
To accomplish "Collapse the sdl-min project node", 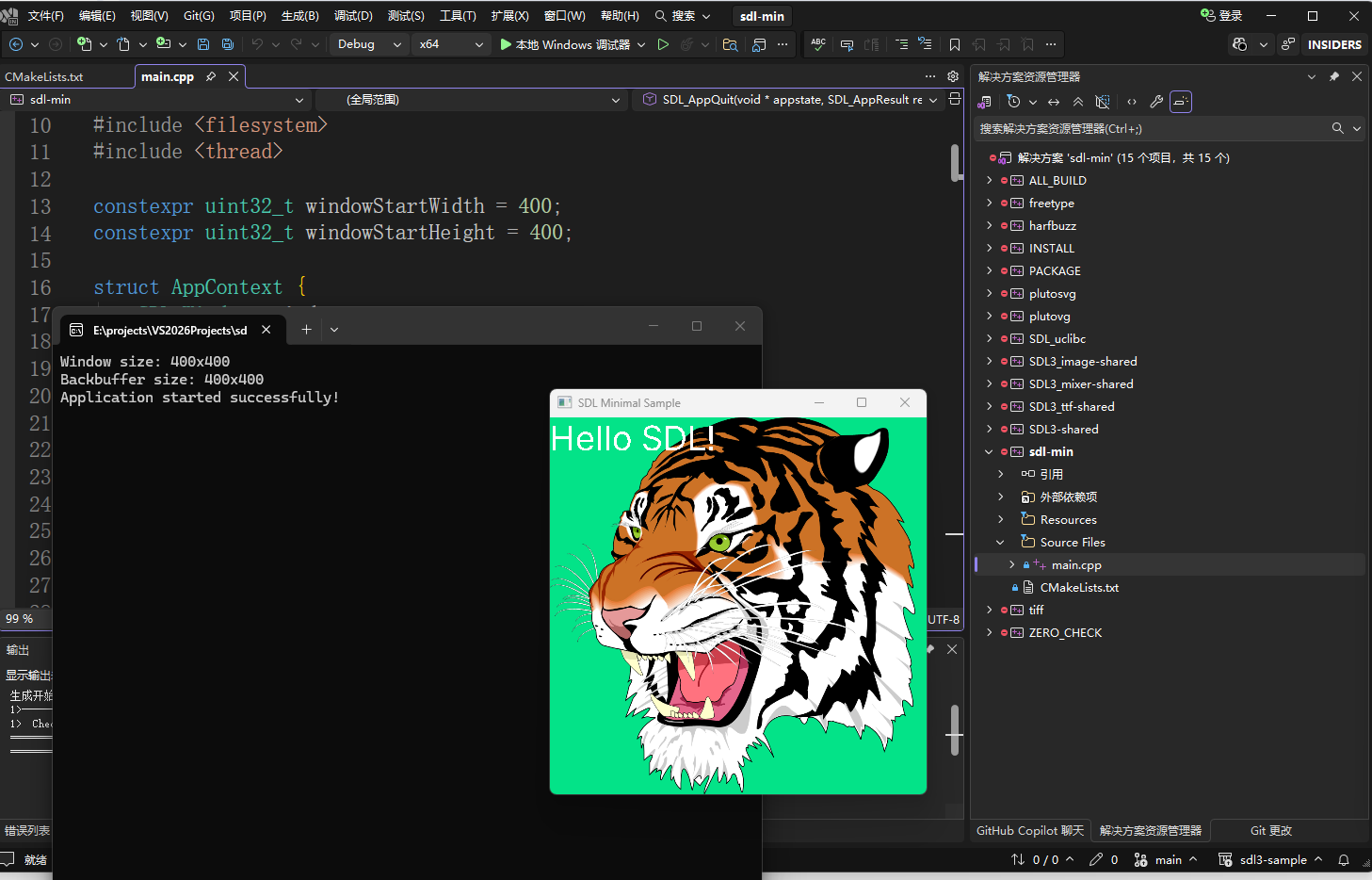I will click(989, 451).
